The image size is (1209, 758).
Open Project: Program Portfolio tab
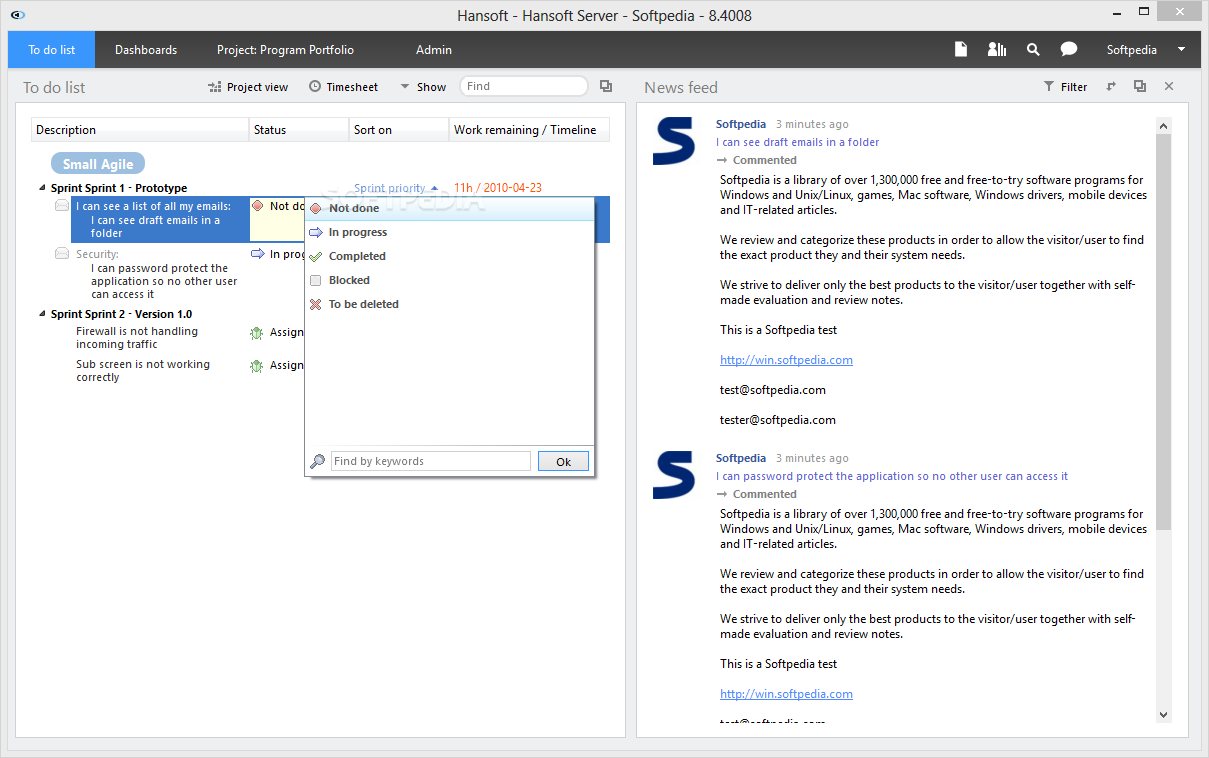pyautogui.click(x=285, y=49)
